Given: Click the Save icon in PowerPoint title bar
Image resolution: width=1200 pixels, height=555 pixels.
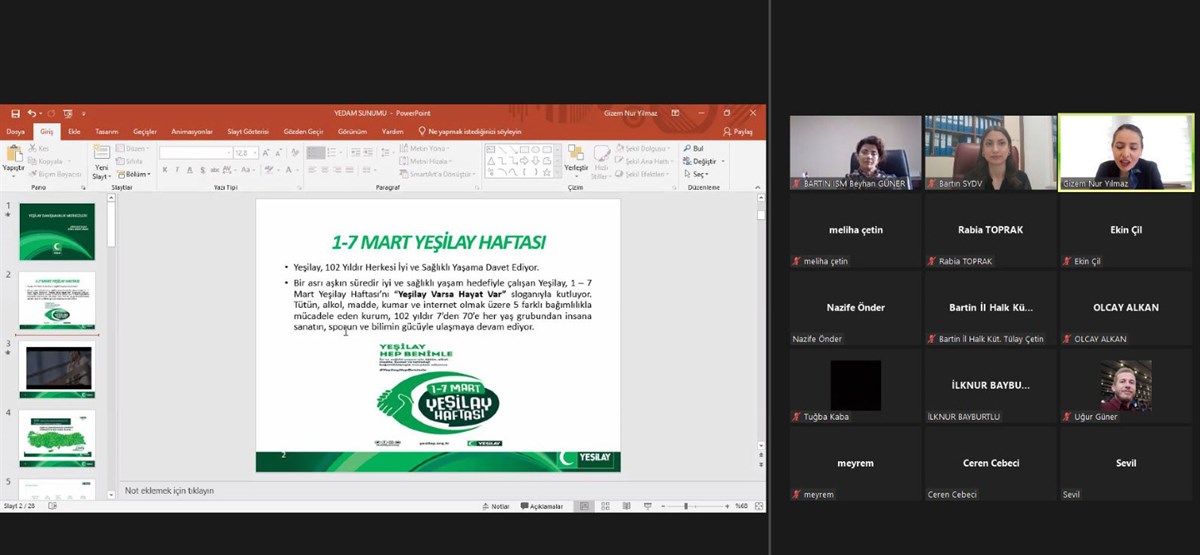Looking at the screenshot, I should click(x=18, y=113).
